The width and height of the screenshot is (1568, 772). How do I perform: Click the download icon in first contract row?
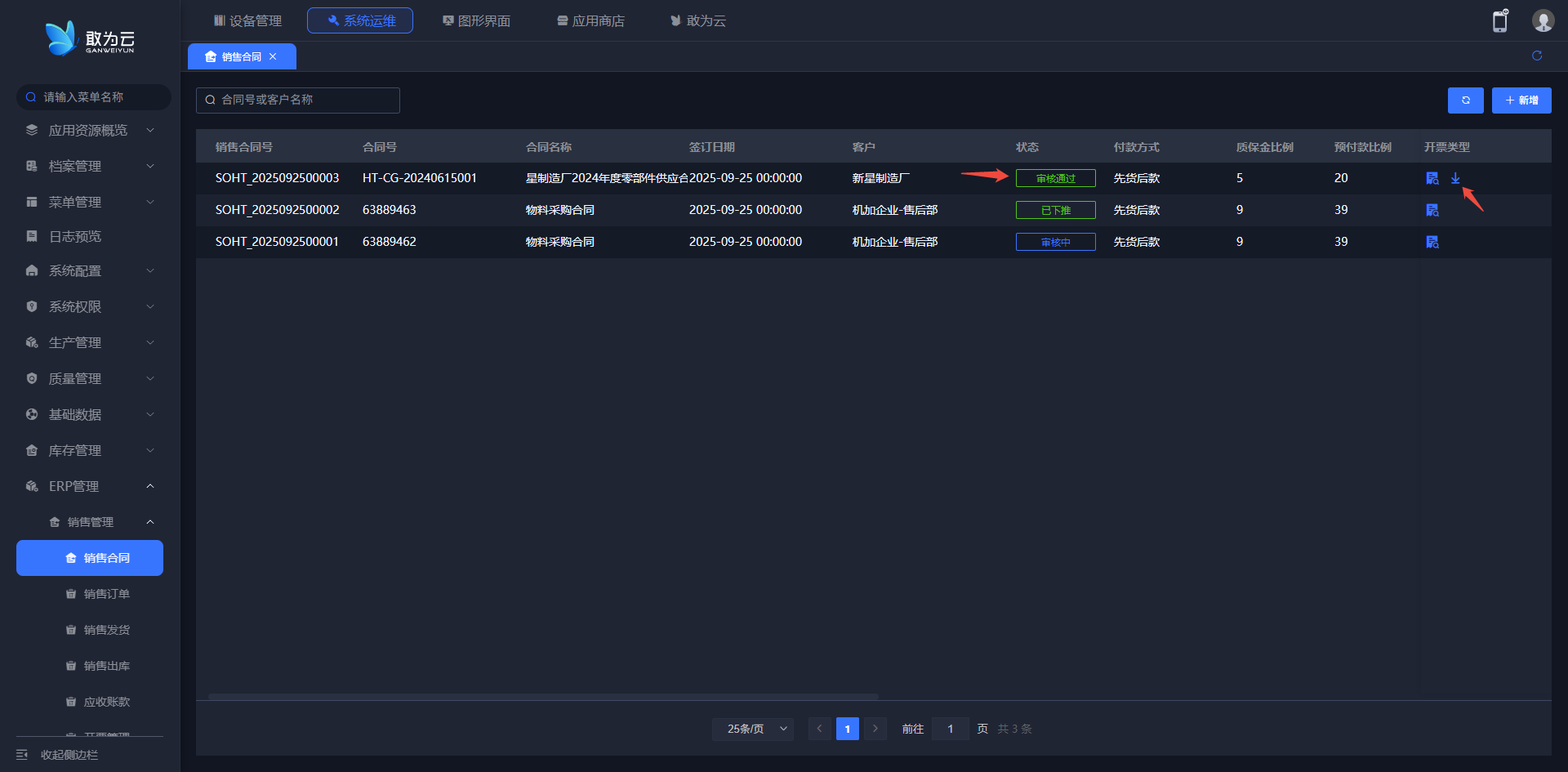coord(1455,178)
